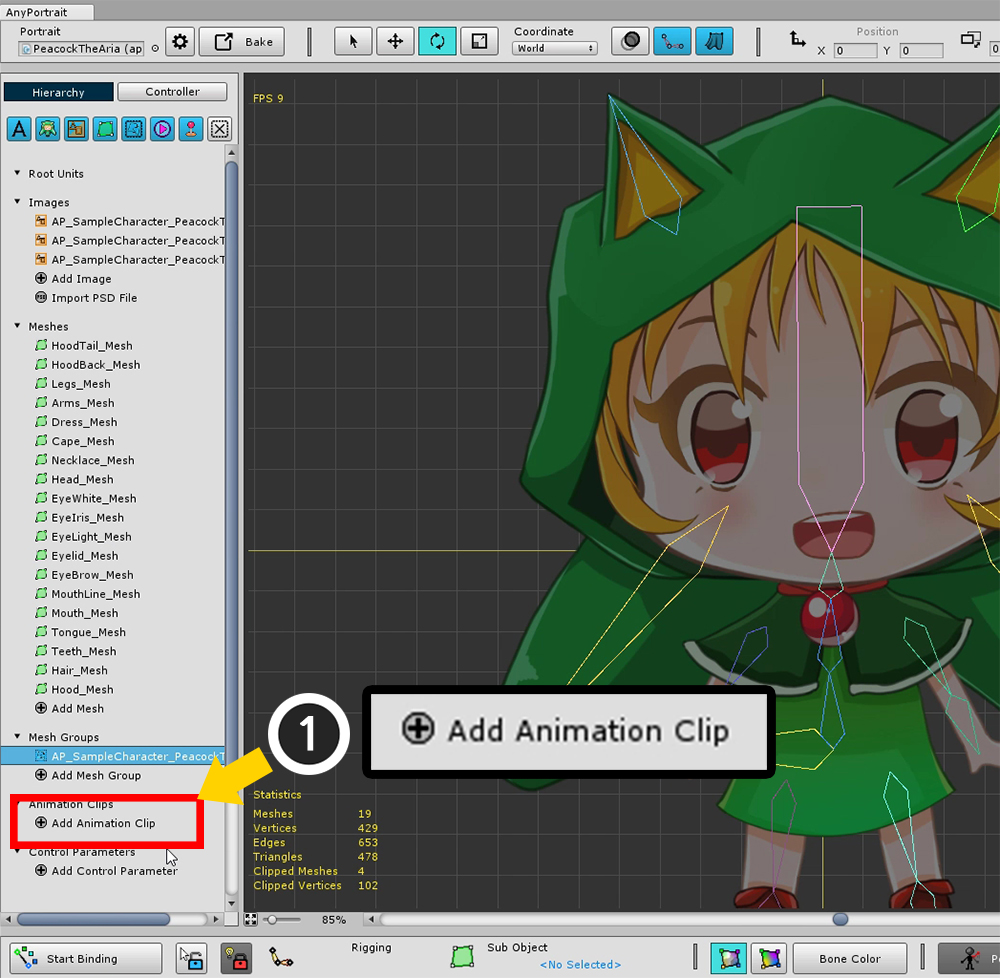Switch to the Controller tab

[x=172, y=92]
